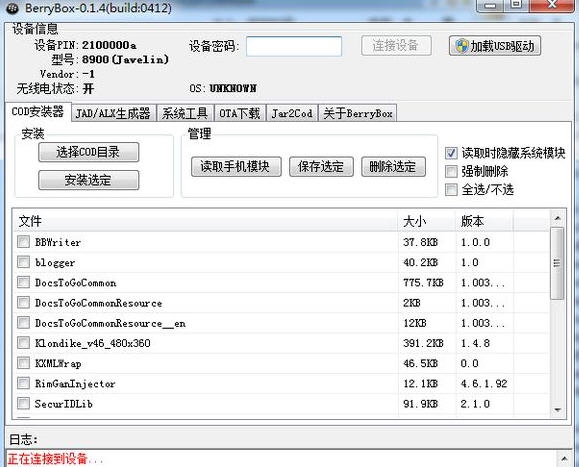
Task: Open Jar2Cod tab
Action: pyautogui.click(x=292, y=113)
